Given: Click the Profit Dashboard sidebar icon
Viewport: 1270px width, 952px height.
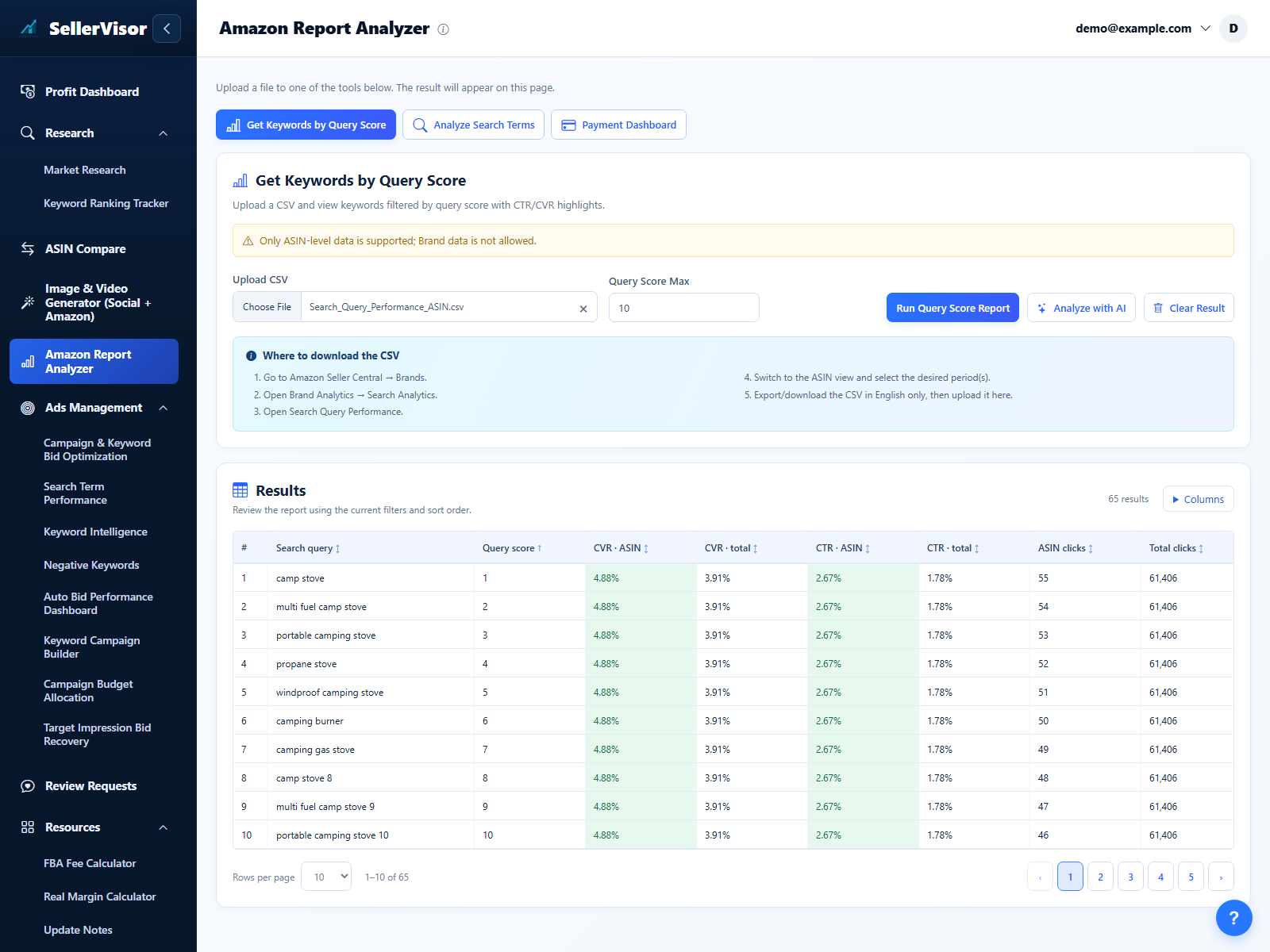Looking at the screenshot, I should click(28, 91).
